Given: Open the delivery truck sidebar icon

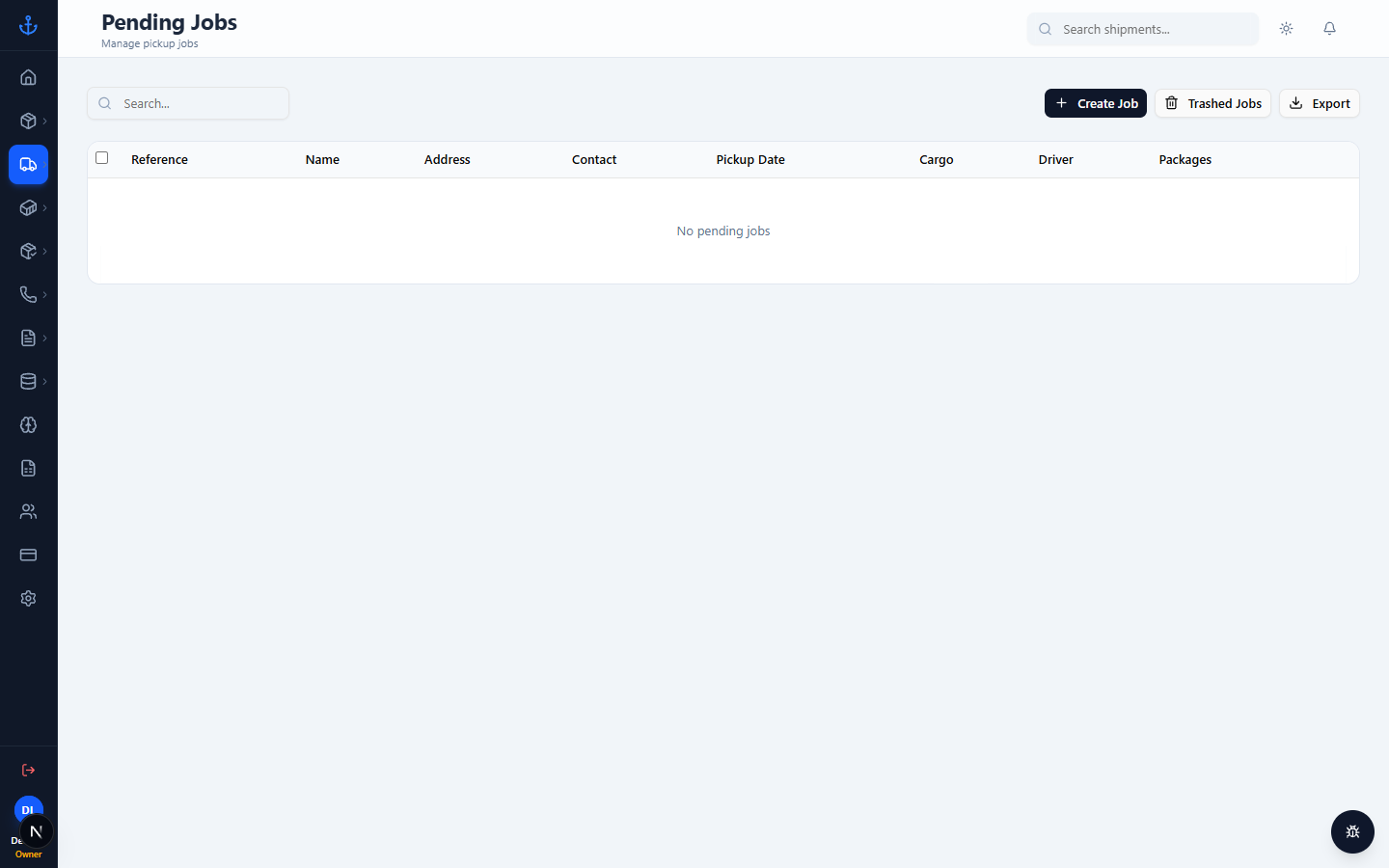Looking at the screenshot, I should 28,164.
